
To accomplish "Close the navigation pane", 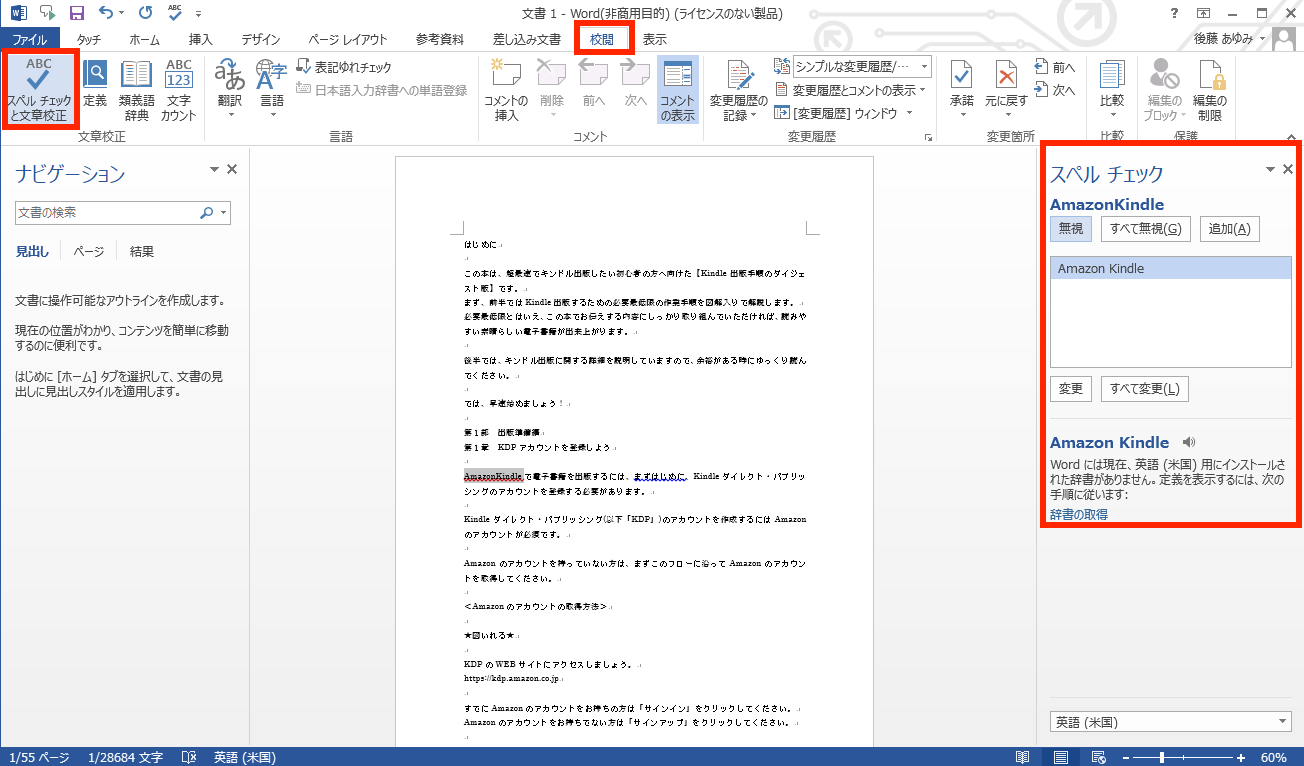I will 232,170.
